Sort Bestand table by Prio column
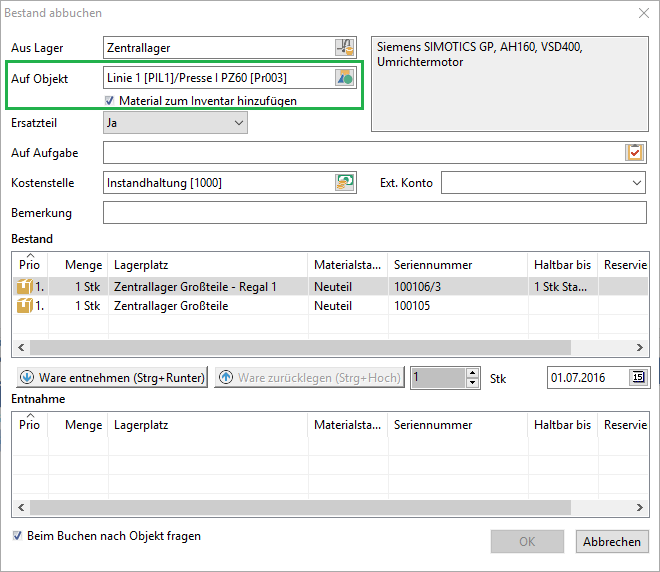 tap(30, 265)
